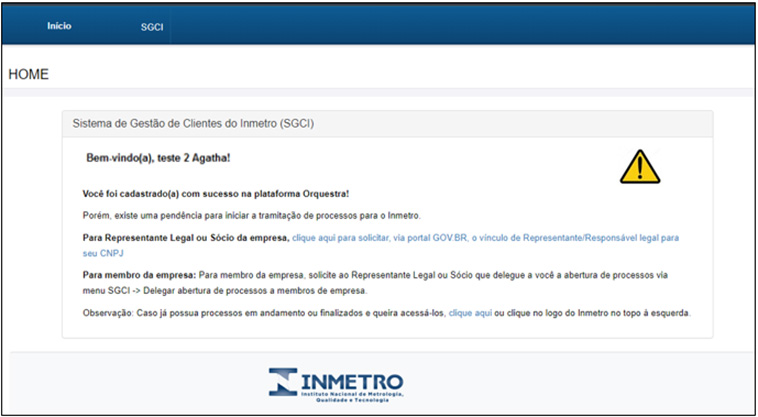
Task: Click bold 'Para membro da empresa:' label
Action: pos(139,275)
